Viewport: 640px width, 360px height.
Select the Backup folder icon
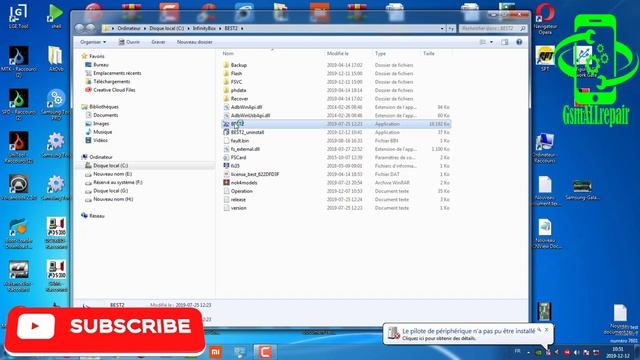pyautogui.click(x=226, y=65)
